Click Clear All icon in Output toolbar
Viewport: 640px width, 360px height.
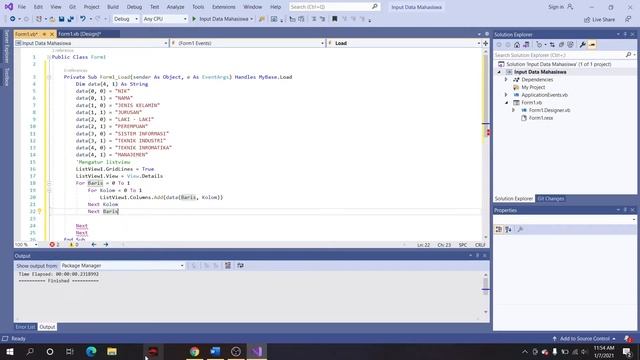pyautogui.click(x=228, y=266)
